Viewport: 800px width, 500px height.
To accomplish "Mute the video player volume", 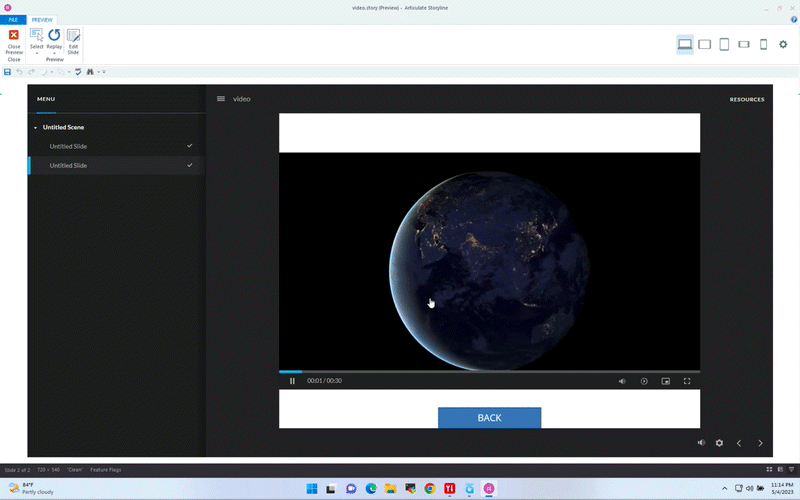I will [x=621, y=381].
